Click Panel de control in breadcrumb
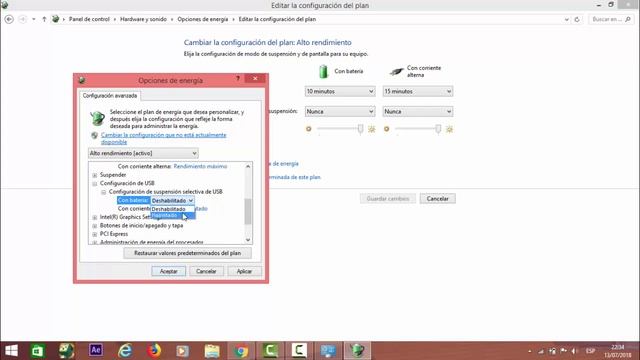The width and height of the screenshot is (640, 360). coord(89,19)
